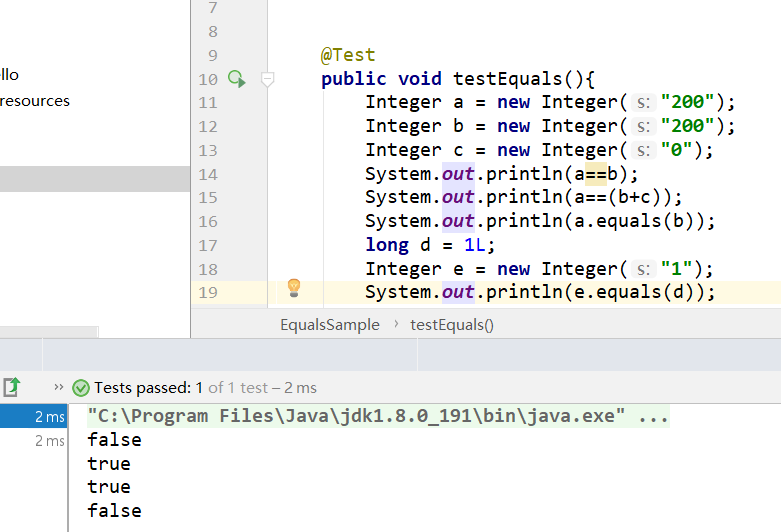
Task: Click 'Tests passed: 1' status text
Action: click(148, 388)
